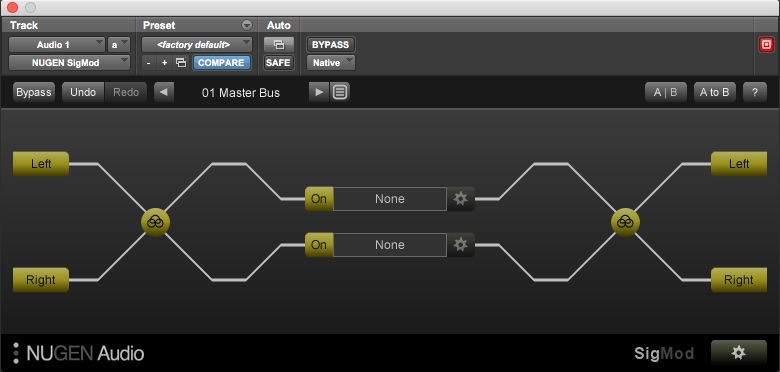The width and height of the screenshot is (780, 372).
Task: Open the NUGEN SigMod plug-in selector
Action: pyautogui.click(x=70, y=63)
